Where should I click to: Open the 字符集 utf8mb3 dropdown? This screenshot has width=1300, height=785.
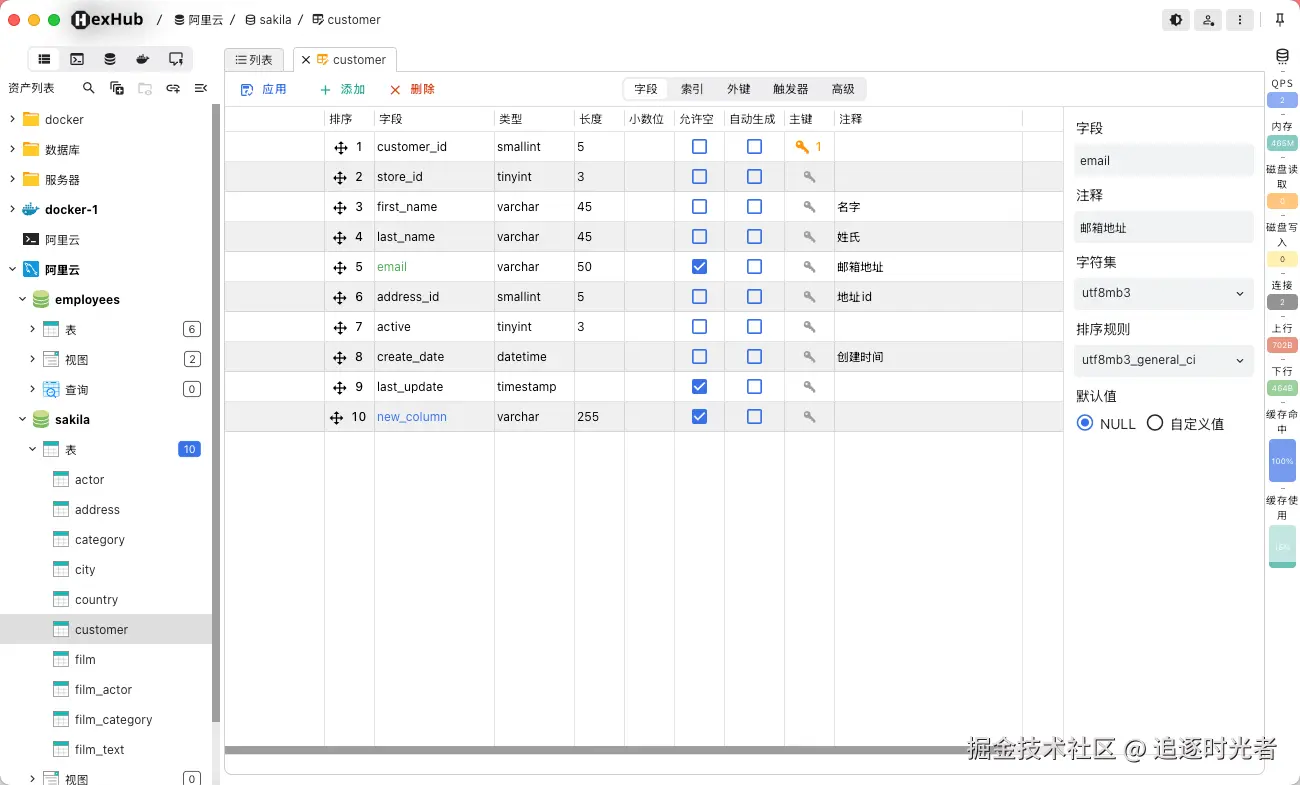pos(1164,293)
